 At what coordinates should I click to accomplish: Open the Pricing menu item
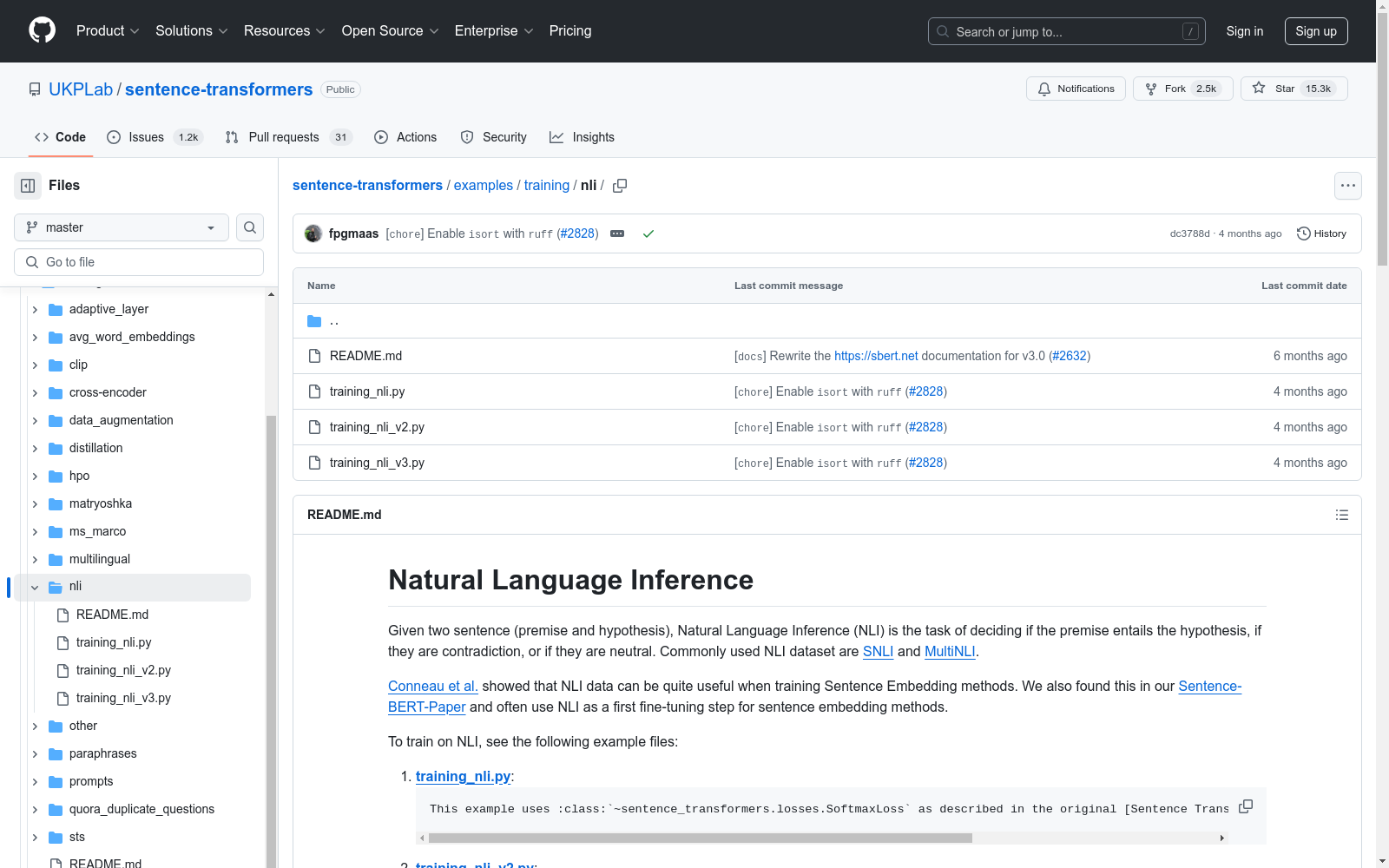(570, 30)
